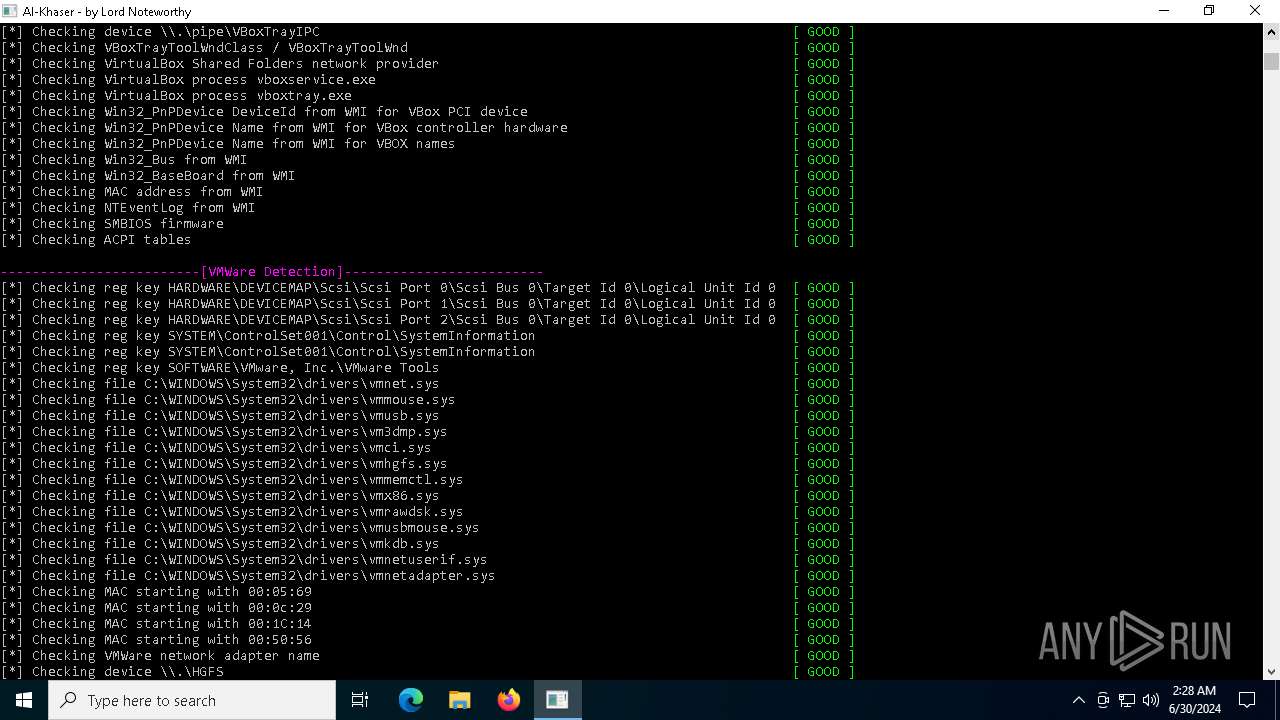
Task: Click the Checking device \\.\HGFS line
Action: point(112,672)
